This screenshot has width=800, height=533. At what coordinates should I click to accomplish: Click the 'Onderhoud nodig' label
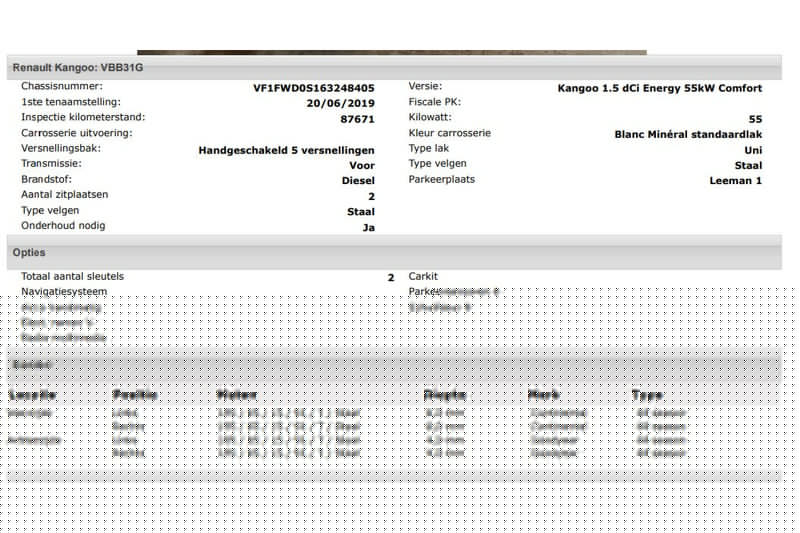(x=63, y=226)
